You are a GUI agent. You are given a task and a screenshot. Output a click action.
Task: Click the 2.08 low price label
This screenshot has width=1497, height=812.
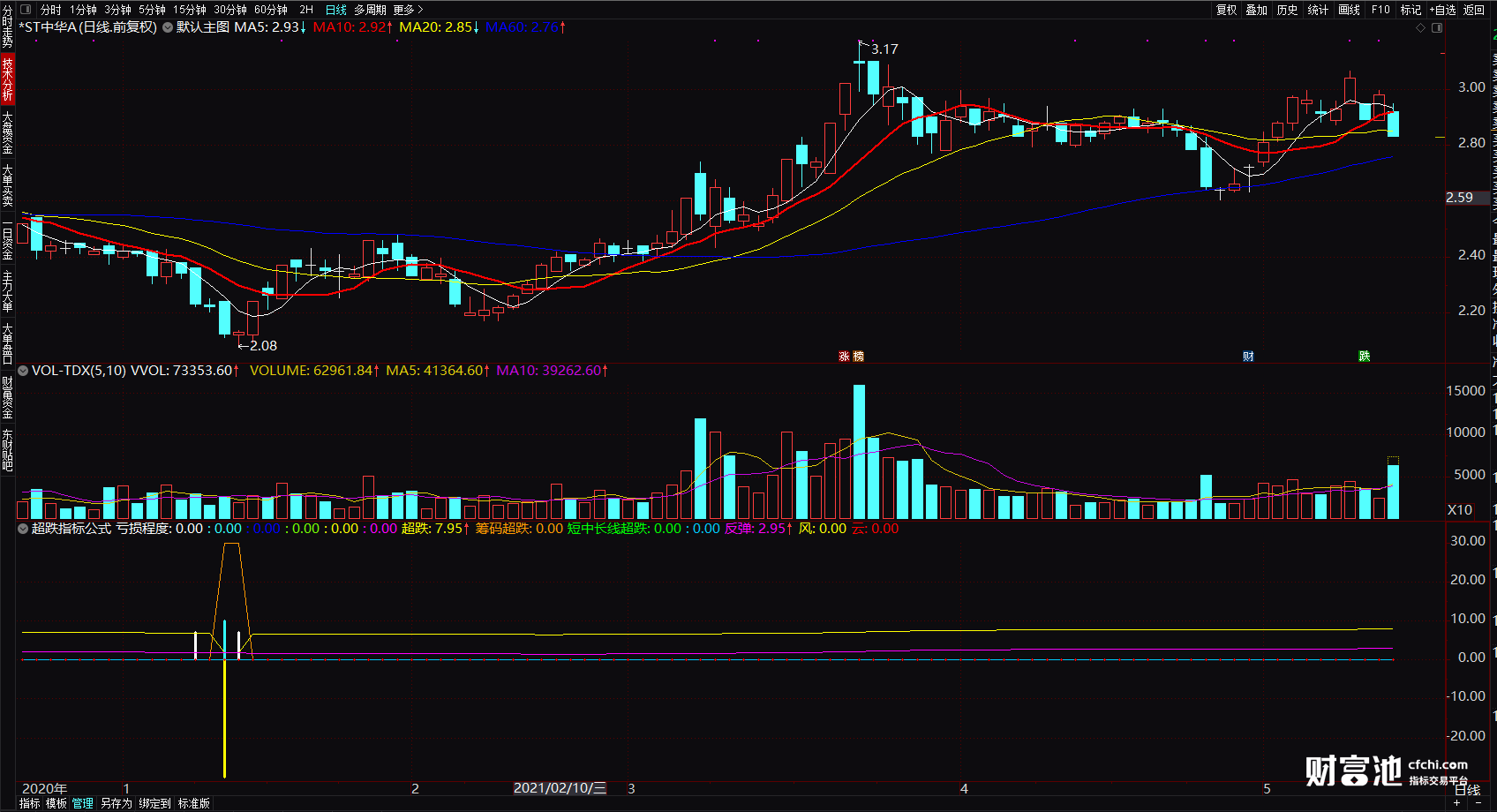263,346
